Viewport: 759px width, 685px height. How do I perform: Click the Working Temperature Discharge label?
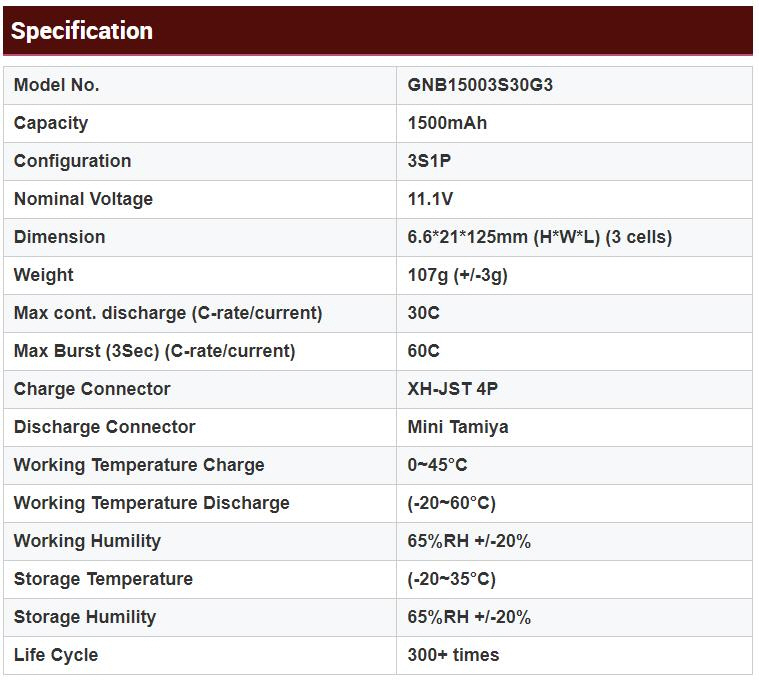point(151,503)
